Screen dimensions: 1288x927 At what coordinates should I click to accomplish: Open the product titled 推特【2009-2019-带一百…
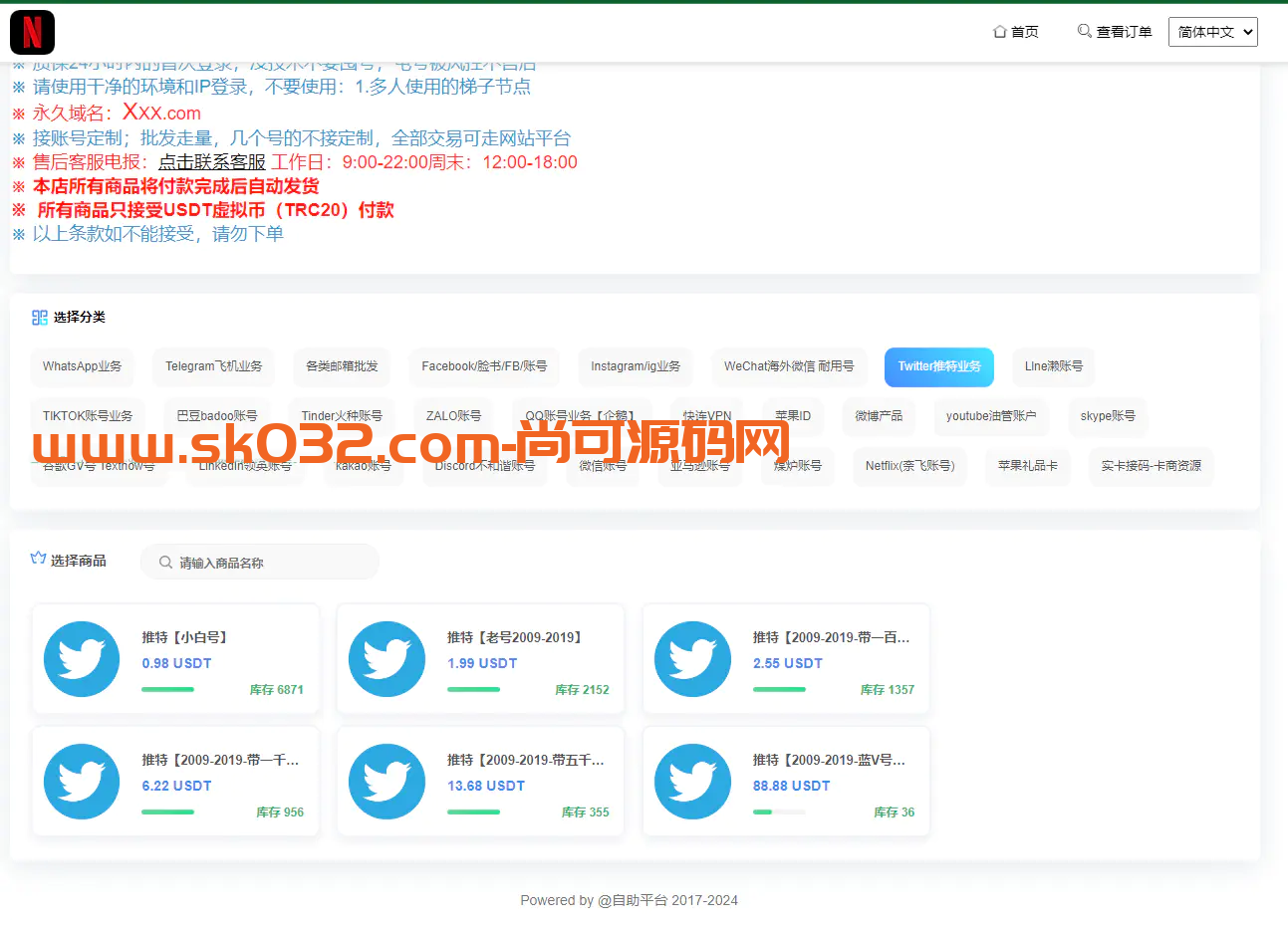(832, 637)
